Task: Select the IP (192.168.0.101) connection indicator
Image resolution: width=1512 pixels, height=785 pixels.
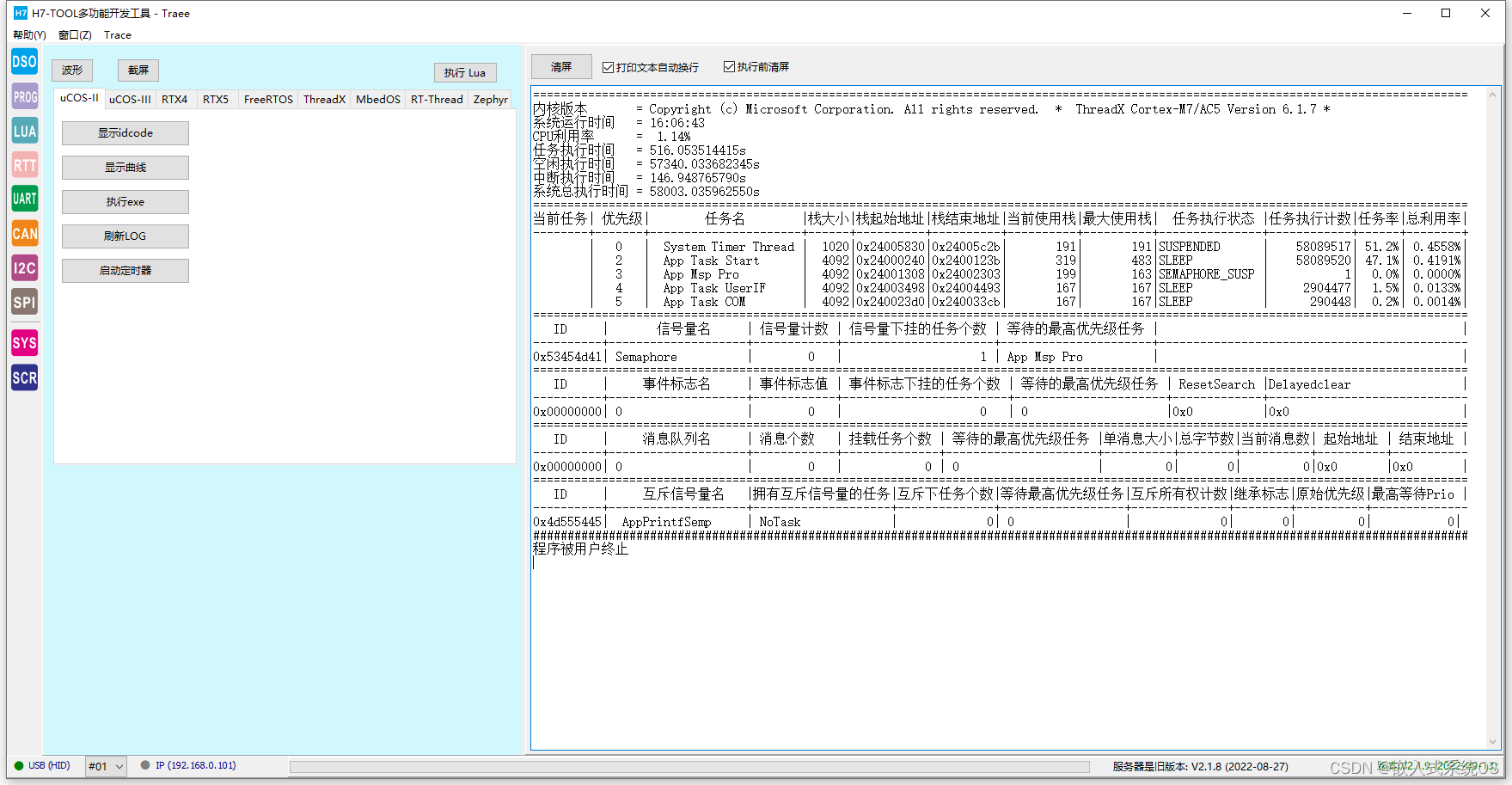Action: (188, 765)
